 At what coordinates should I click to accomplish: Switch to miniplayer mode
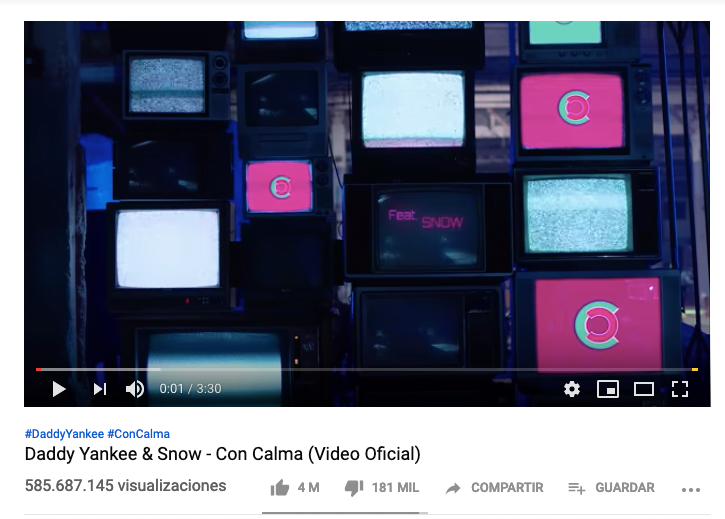pyautogui.click(x=608, y=389)
